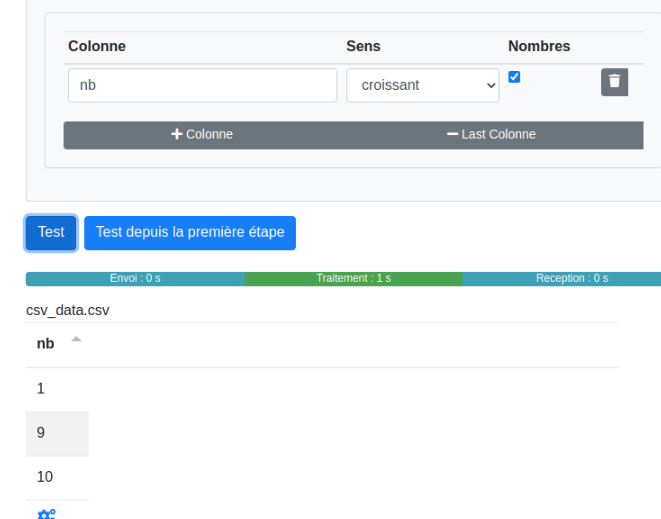Click the csv_data.csv file name label

68,310
